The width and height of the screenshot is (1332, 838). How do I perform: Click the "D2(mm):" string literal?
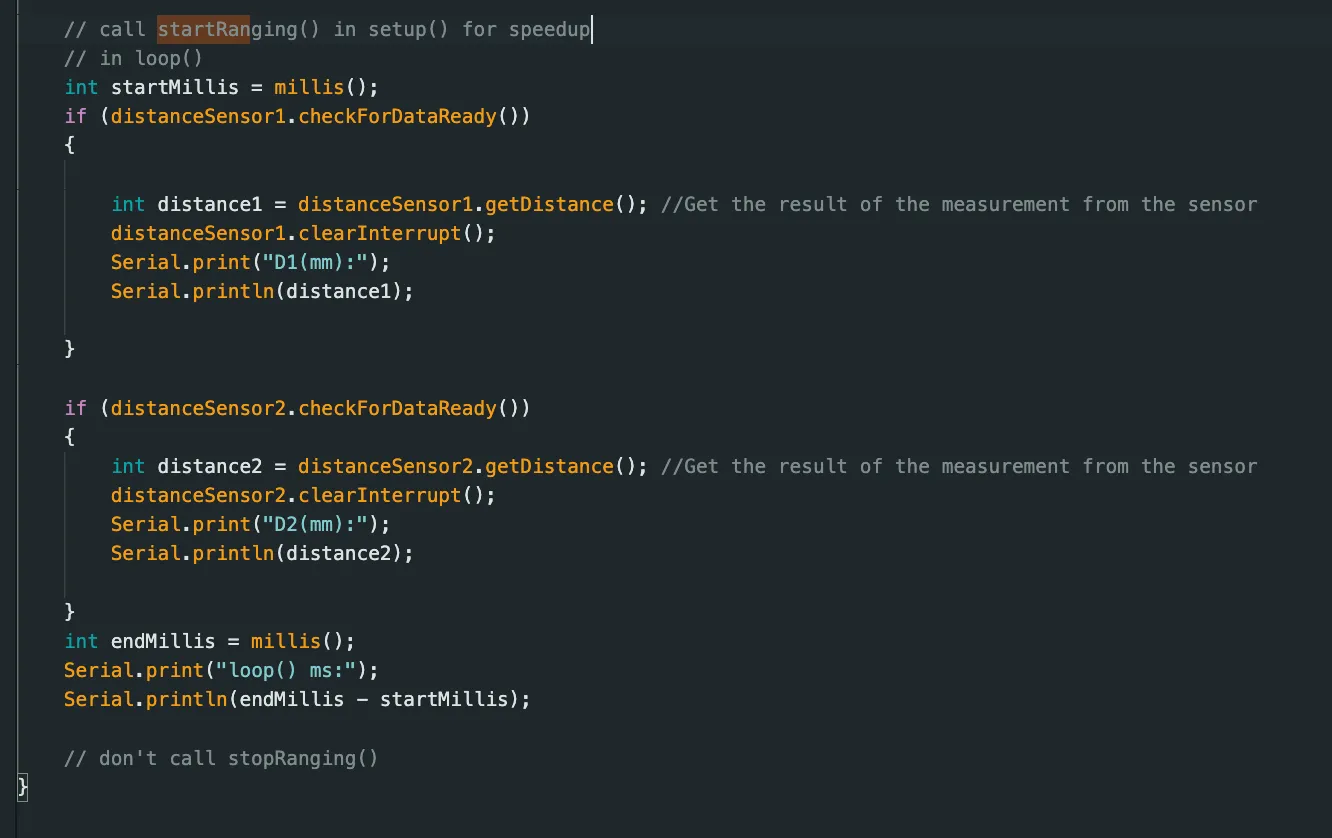pyautogui.click(x=314, y=524)
